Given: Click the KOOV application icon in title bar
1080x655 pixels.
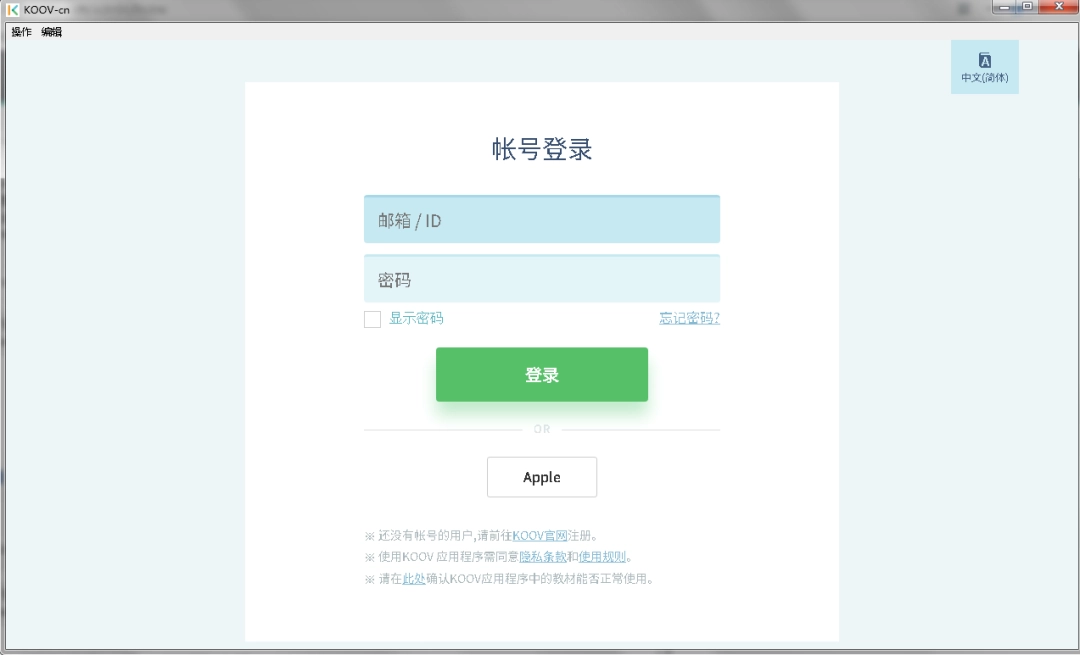Looking at the screenshot, I should [x=12, y=9].
